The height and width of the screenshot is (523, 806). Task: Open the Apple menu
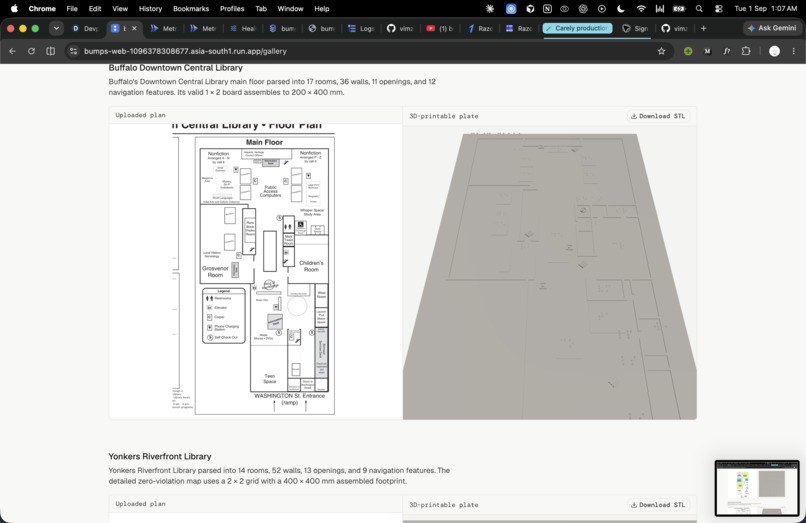[x=14, y=8]
